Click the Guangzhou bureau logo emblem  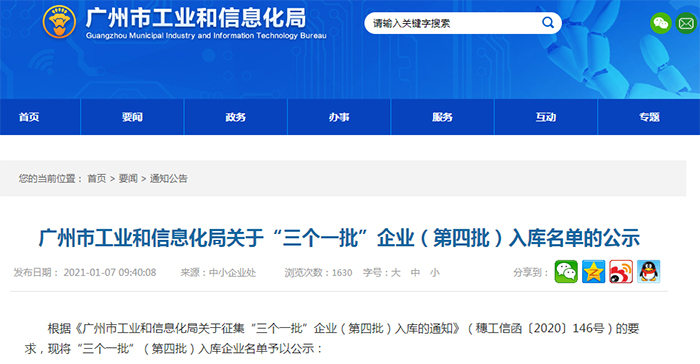point(59,21)
